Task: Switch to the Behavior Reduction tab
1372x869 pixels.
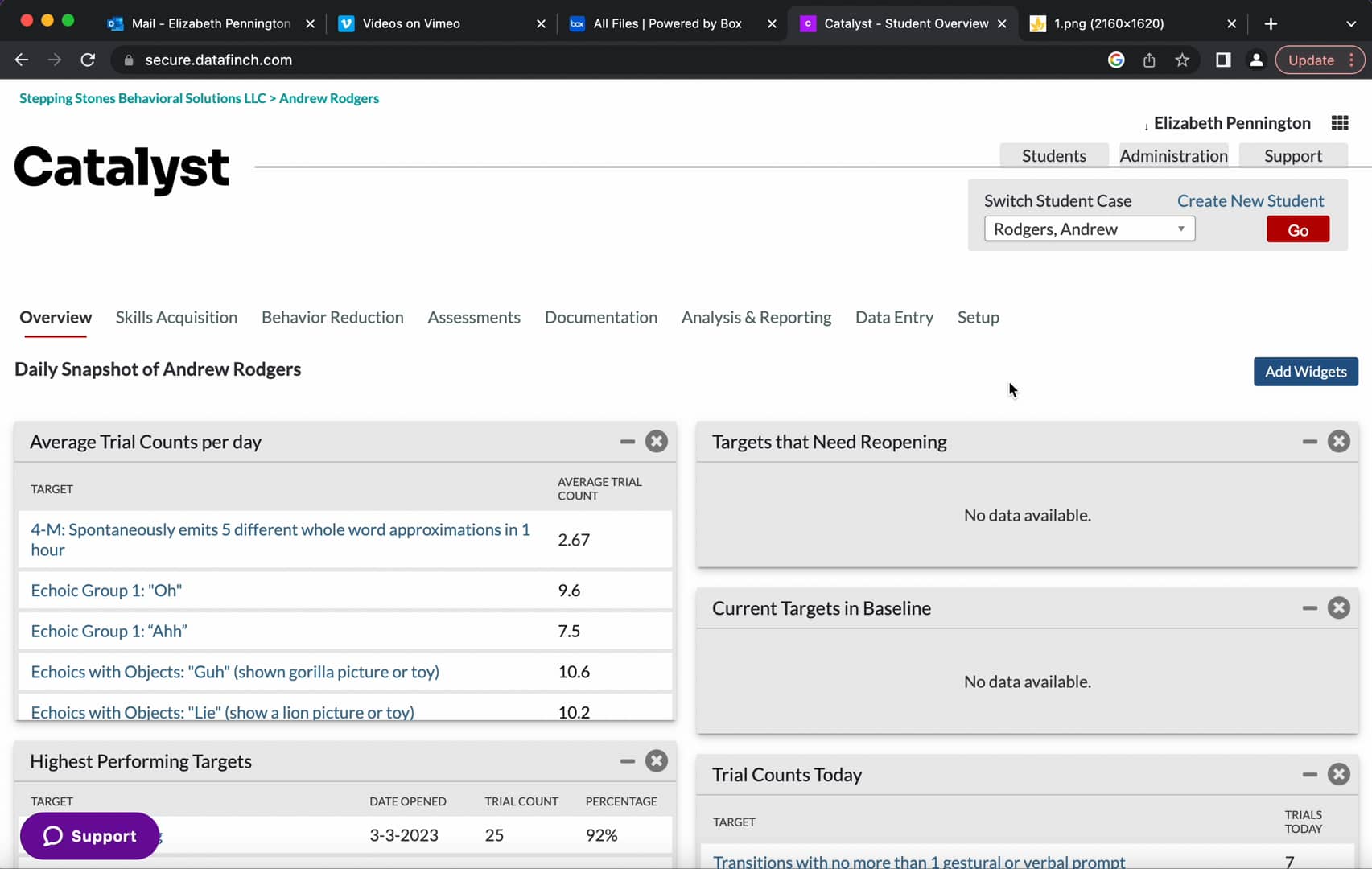Action: tap(332, 317)
